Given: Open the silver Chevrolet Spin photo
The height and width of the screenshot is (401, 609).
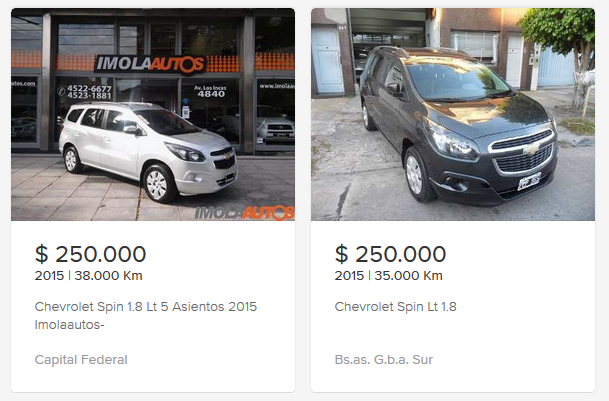Looking at the screenshot, I should click(153, 114).
